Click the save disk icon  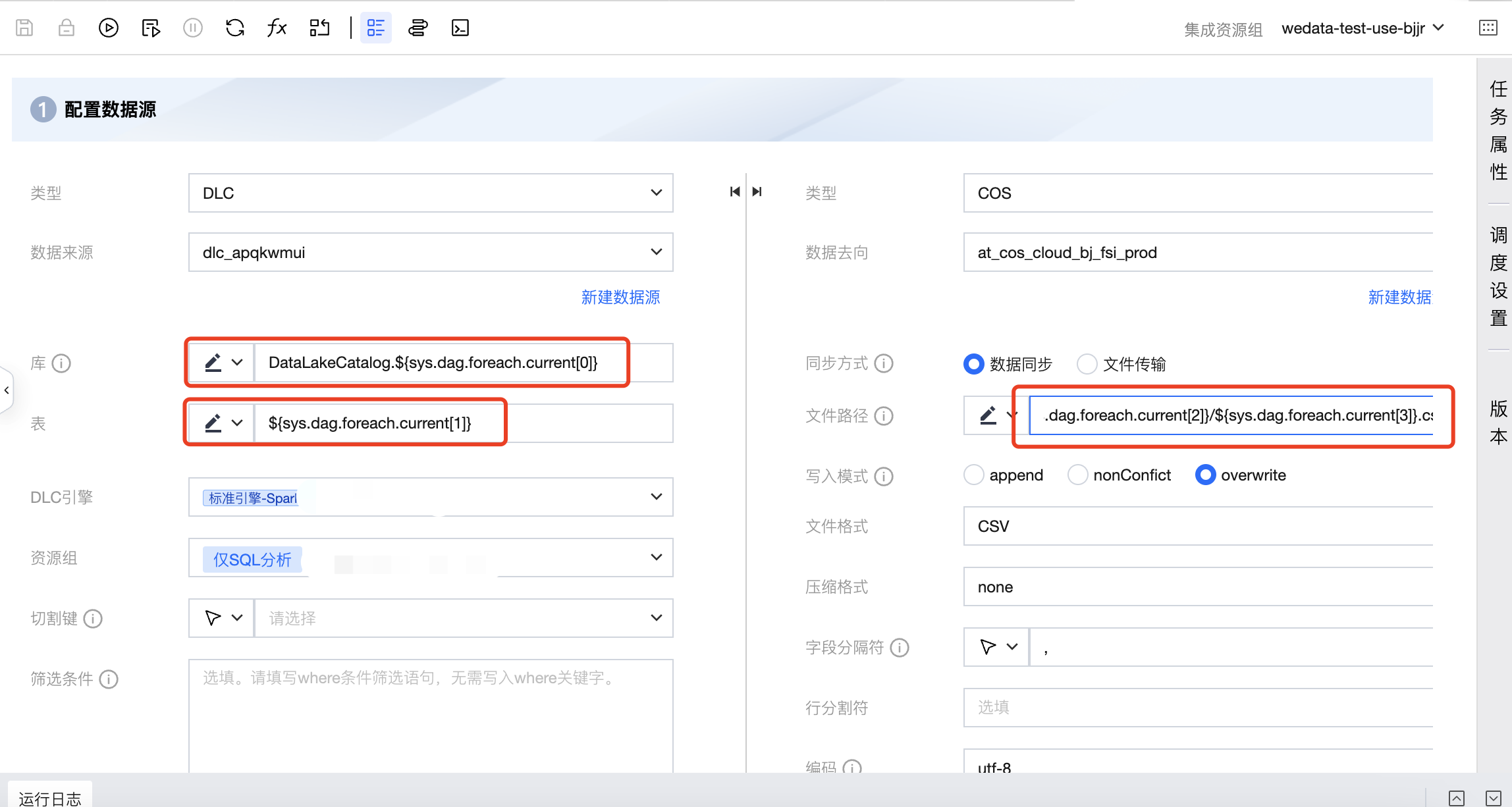click(24, 28)
